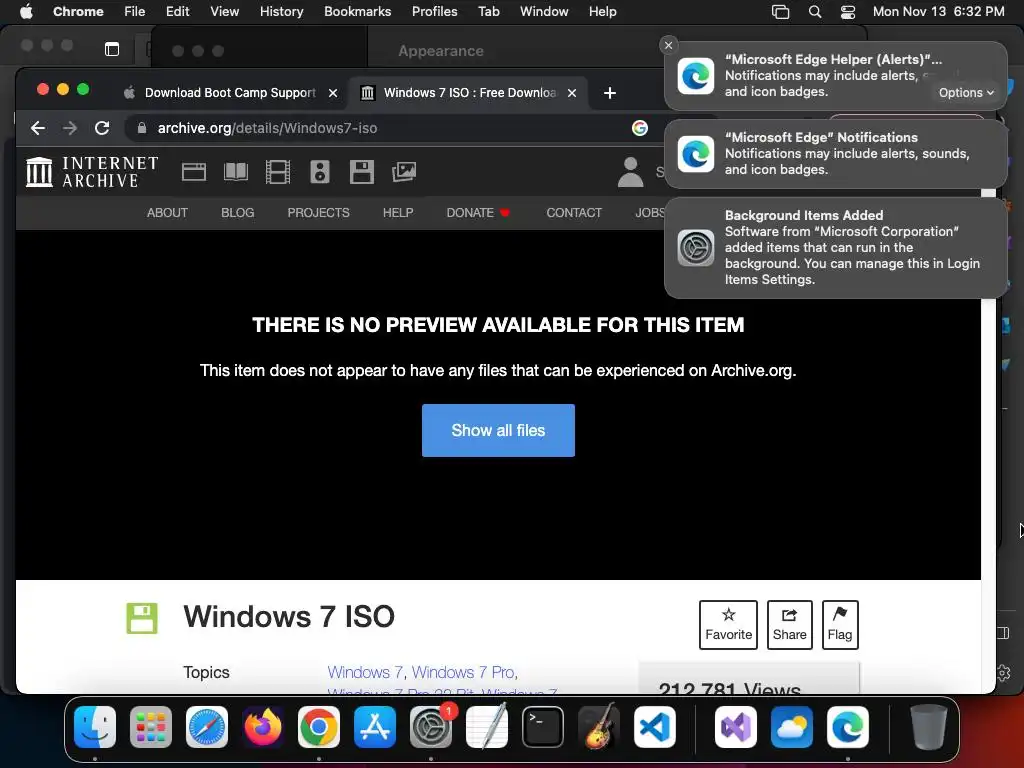Open Internet Archive texts book icon

(x=236, y=172)
